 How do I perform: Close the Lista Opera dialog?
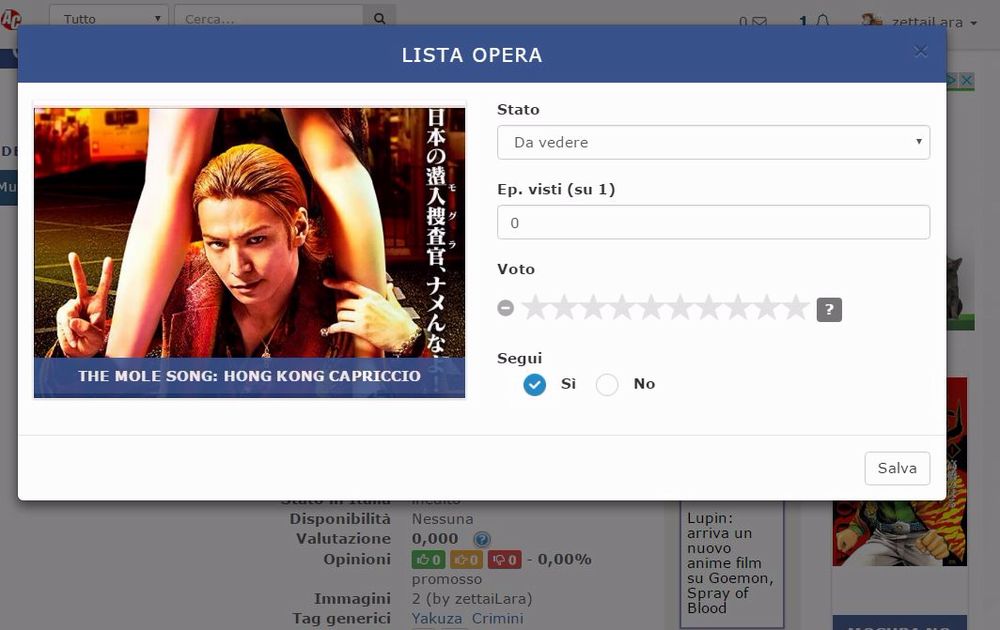coord(920,52)
